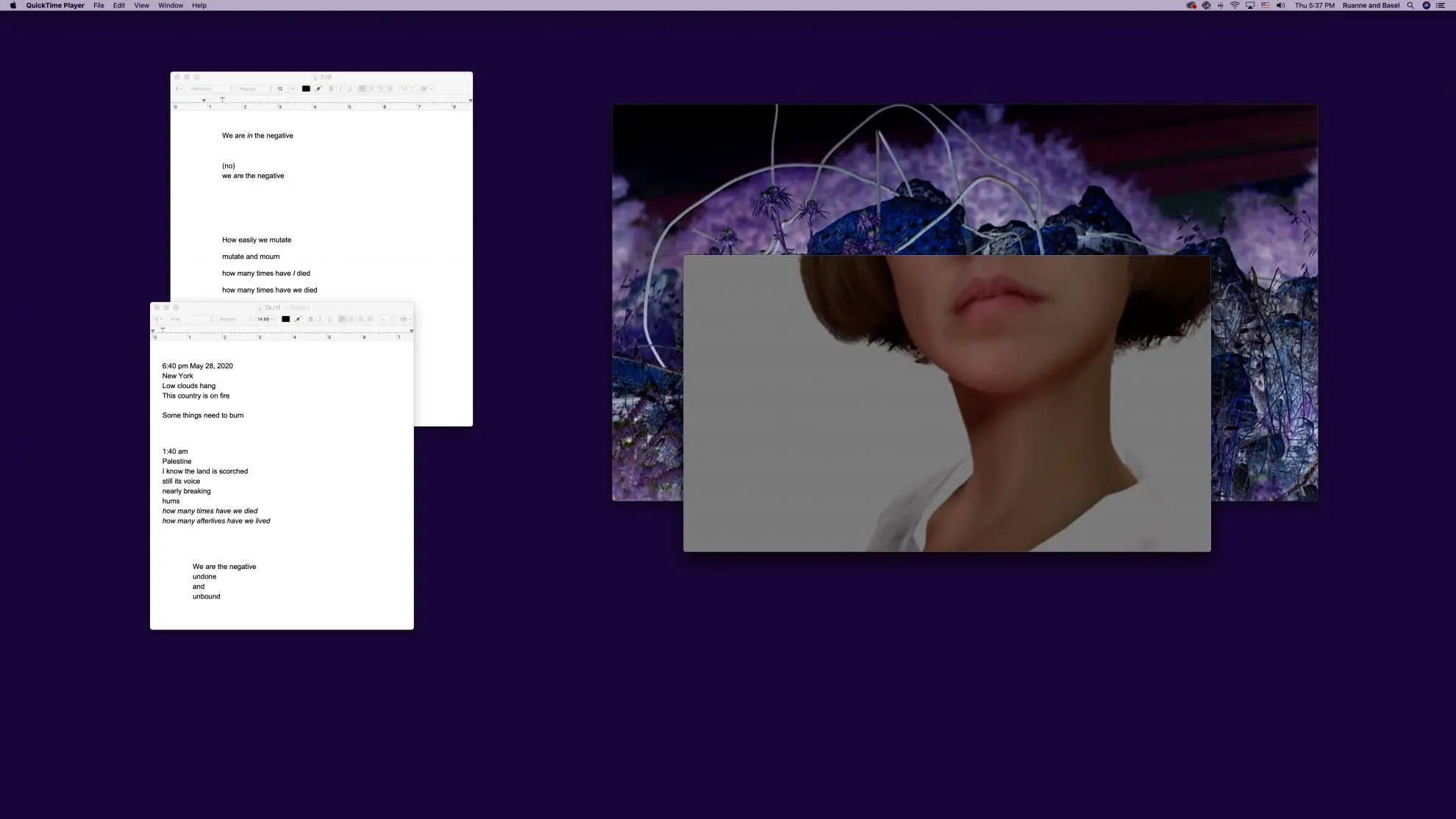1456x819 pixels.
Task: Toggle italic in the 7a.rtf toolbar
Action: 320,319
